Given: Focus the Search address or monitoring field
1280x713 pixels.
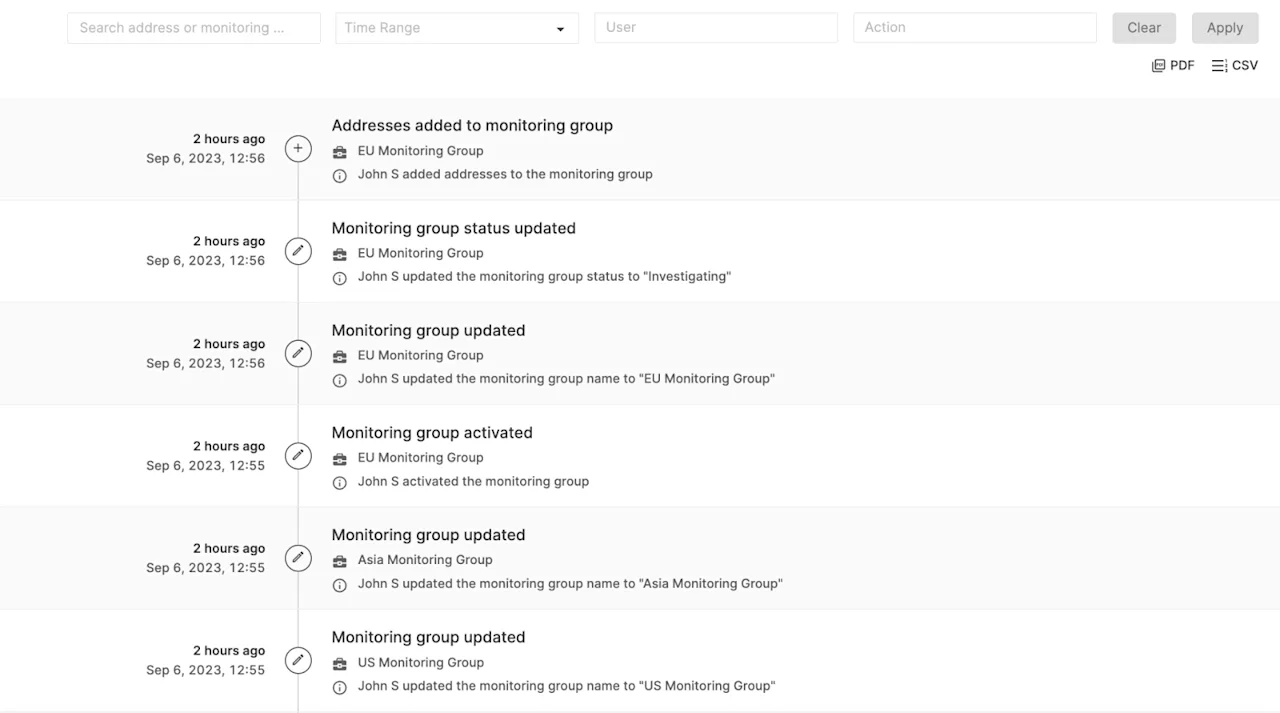Looking at the screenshot, I should [x=194, y=28].
